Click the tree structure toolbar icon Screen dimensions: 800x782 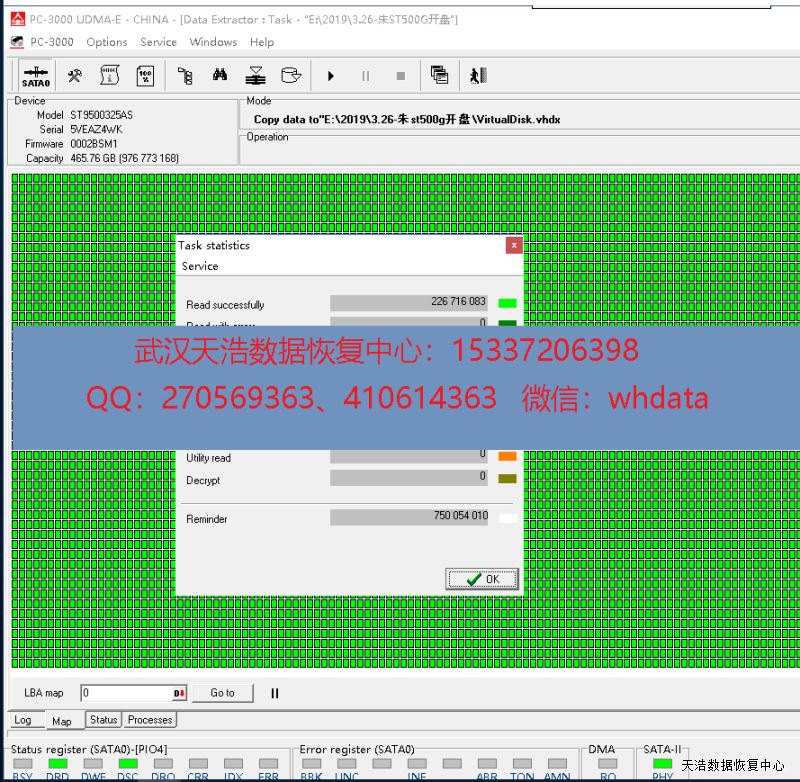point(185,75)
